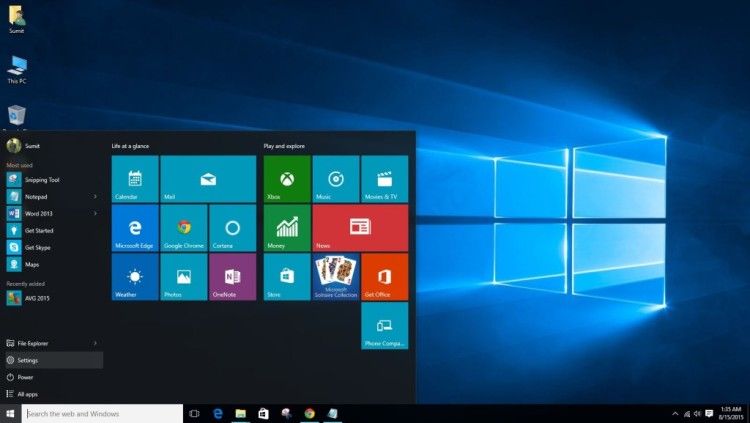Open Get Skype from the list
The width and height of the screenshot is (750, 423).
pyautogui.click(x=54, y=247)
